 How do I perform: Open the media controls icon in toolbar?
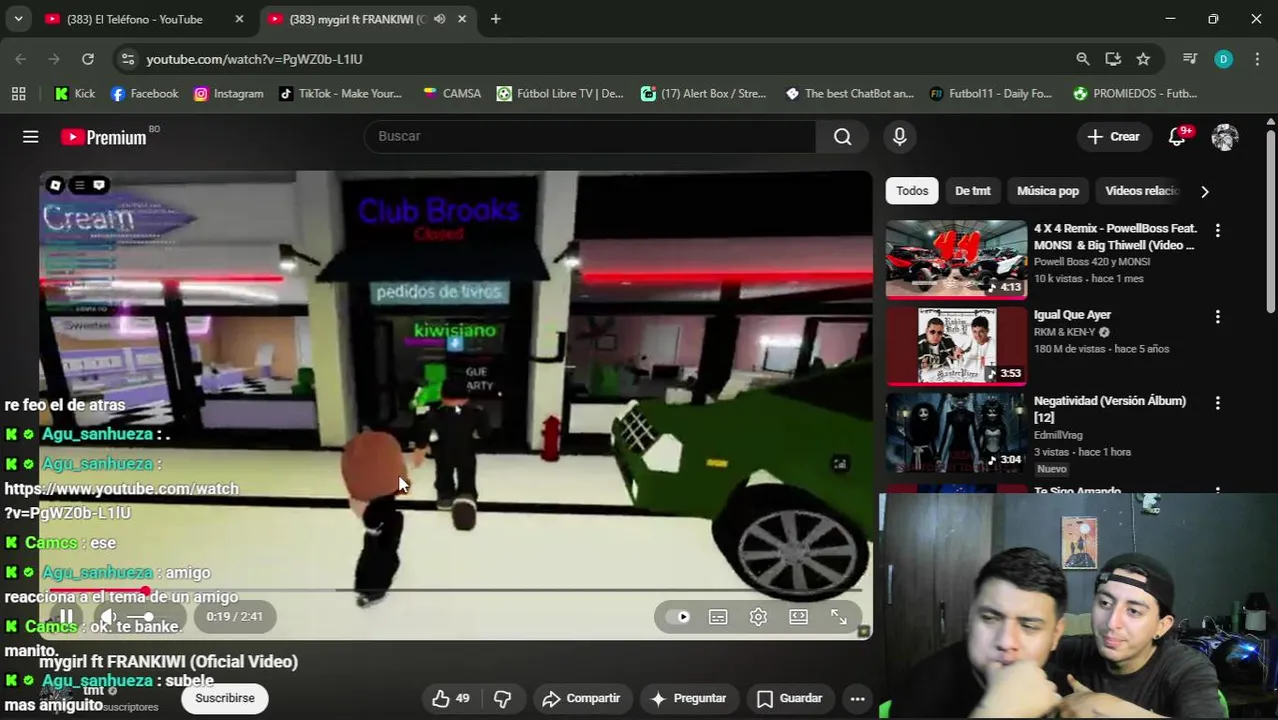tap(1190, 59)
